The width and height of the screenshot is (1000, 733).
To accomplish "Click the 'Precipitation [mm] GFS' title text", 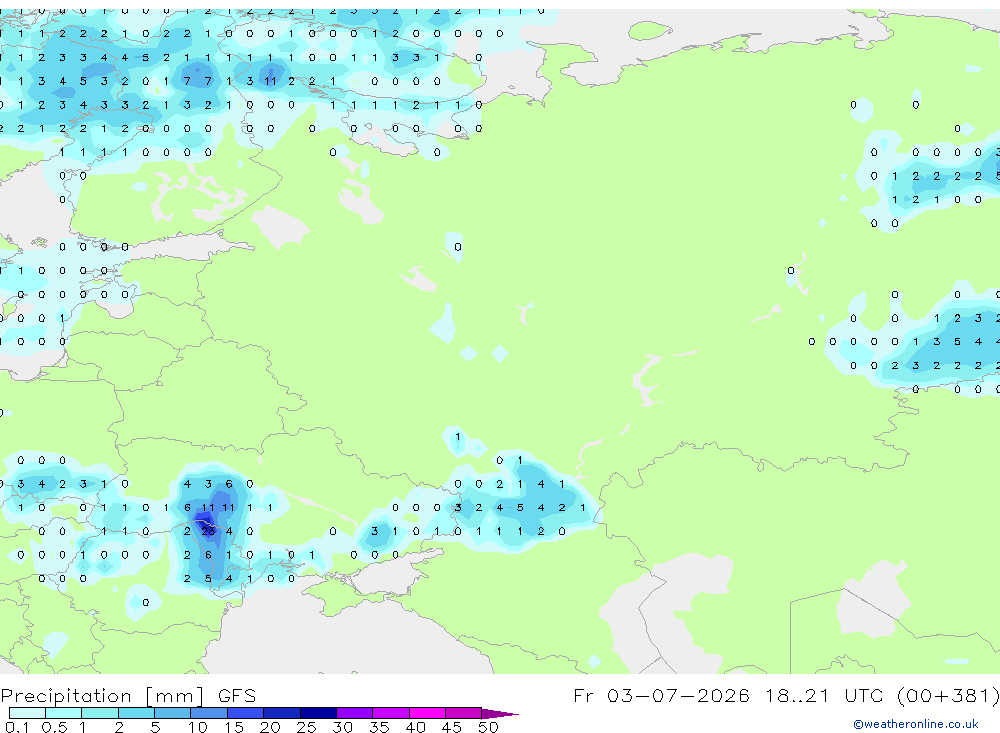I will coord(128,696).
